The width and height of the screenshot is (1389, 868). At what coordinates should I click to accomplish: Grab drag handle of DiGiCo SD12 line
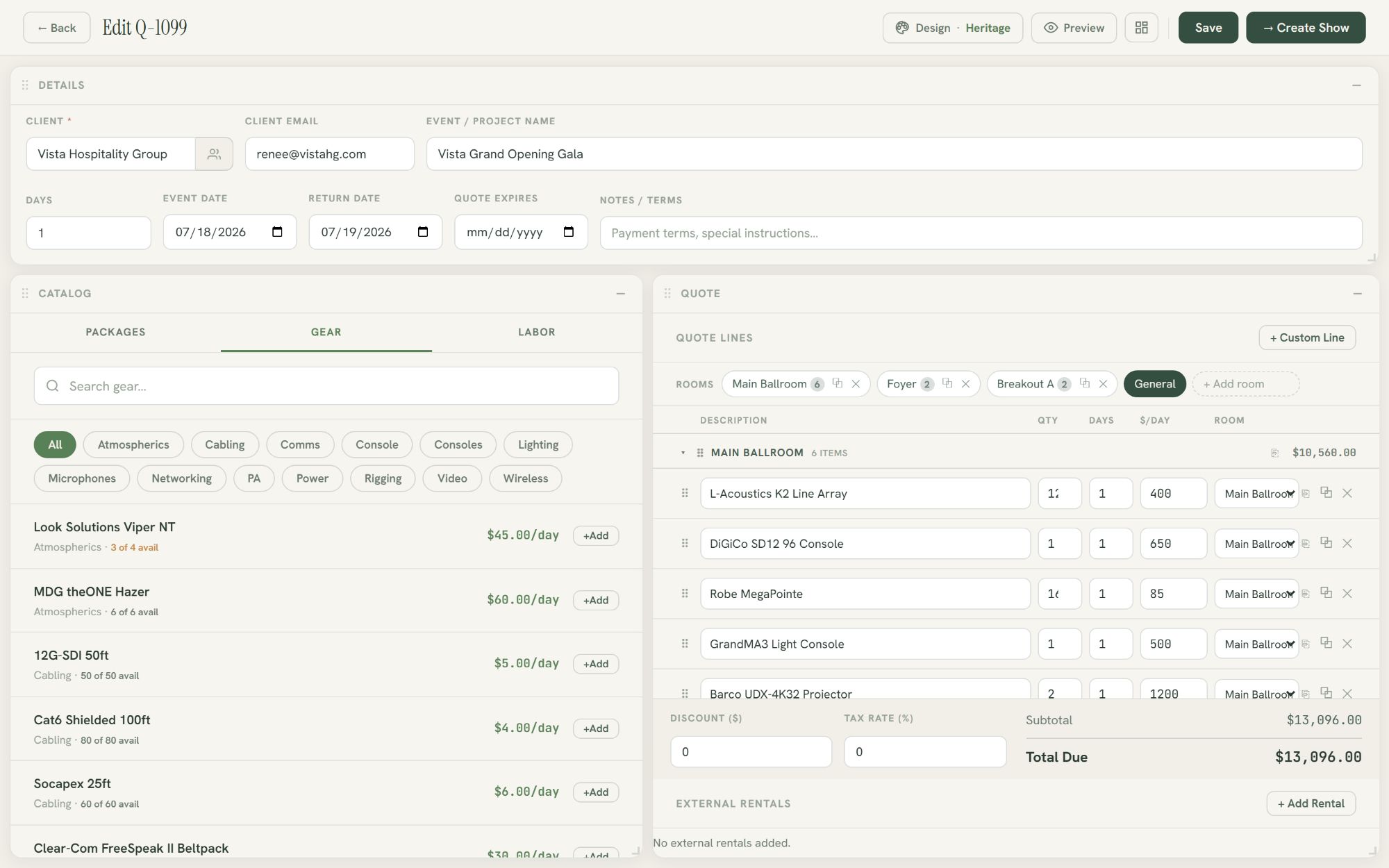click(685, 543)
